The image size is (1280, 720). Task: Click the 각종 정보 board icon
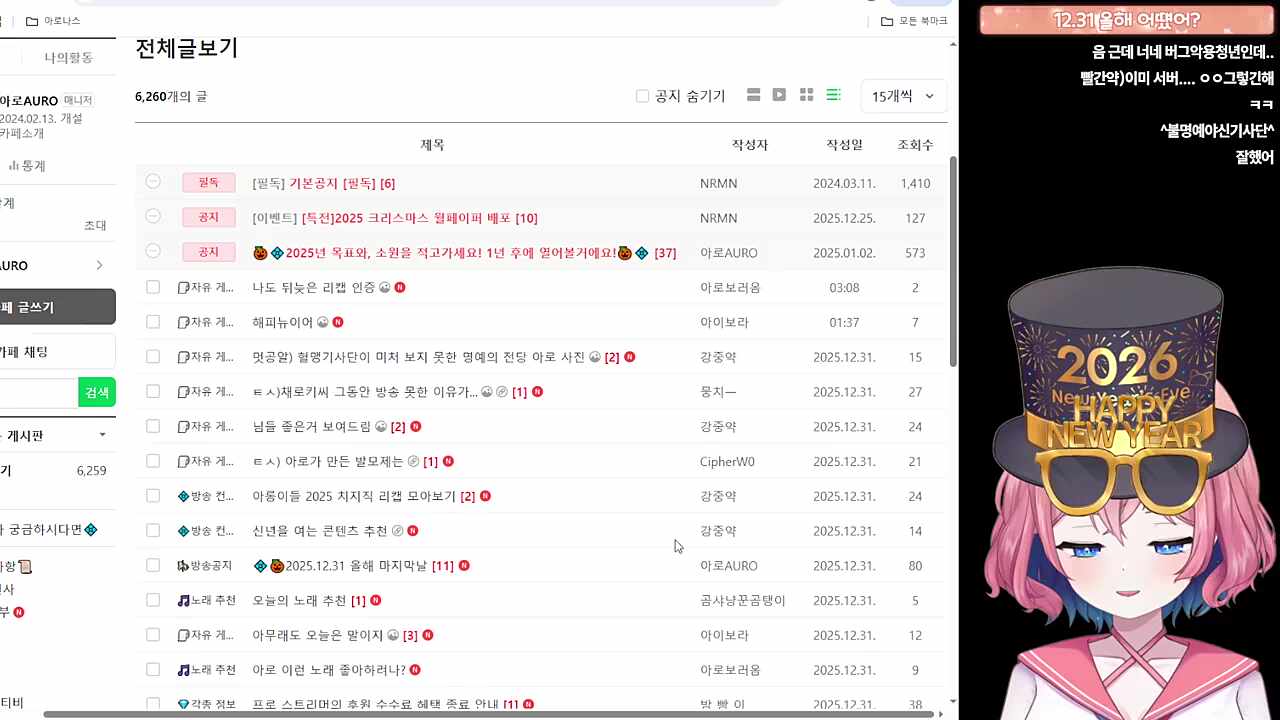click(x=182, y=704)
